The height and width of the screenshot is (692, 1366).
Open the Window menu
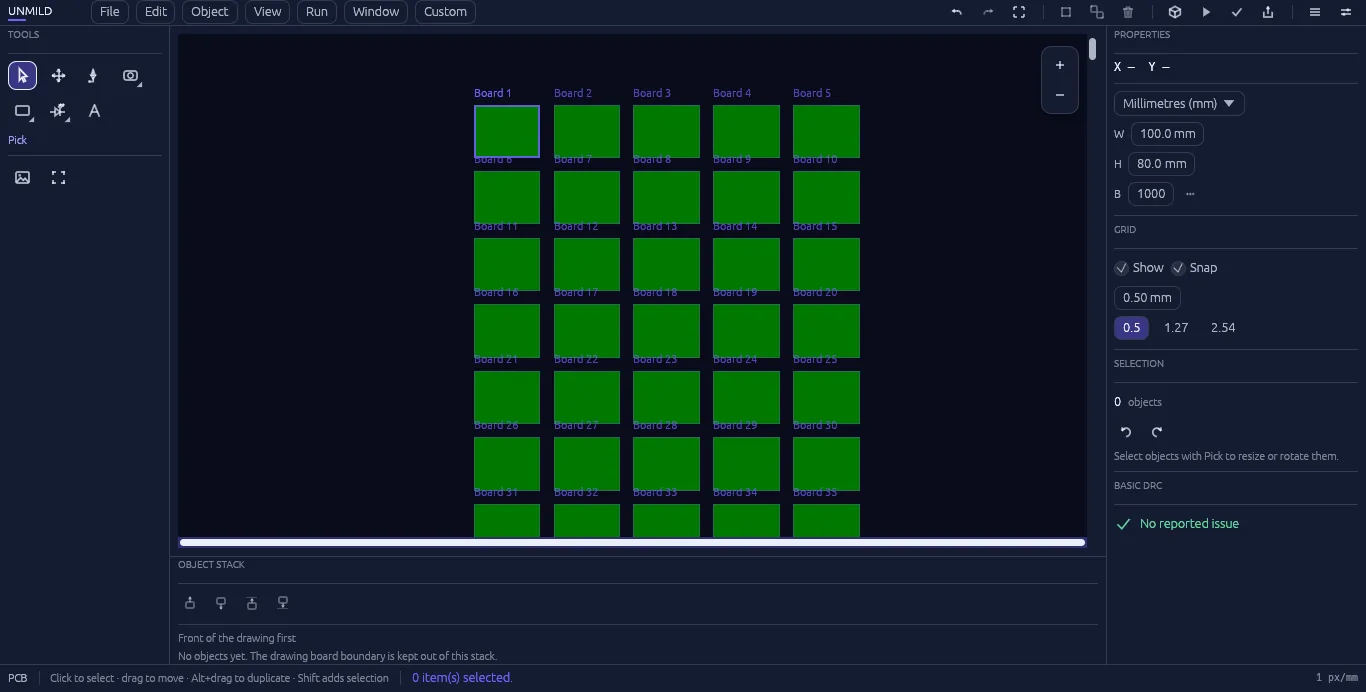[376, 12]
